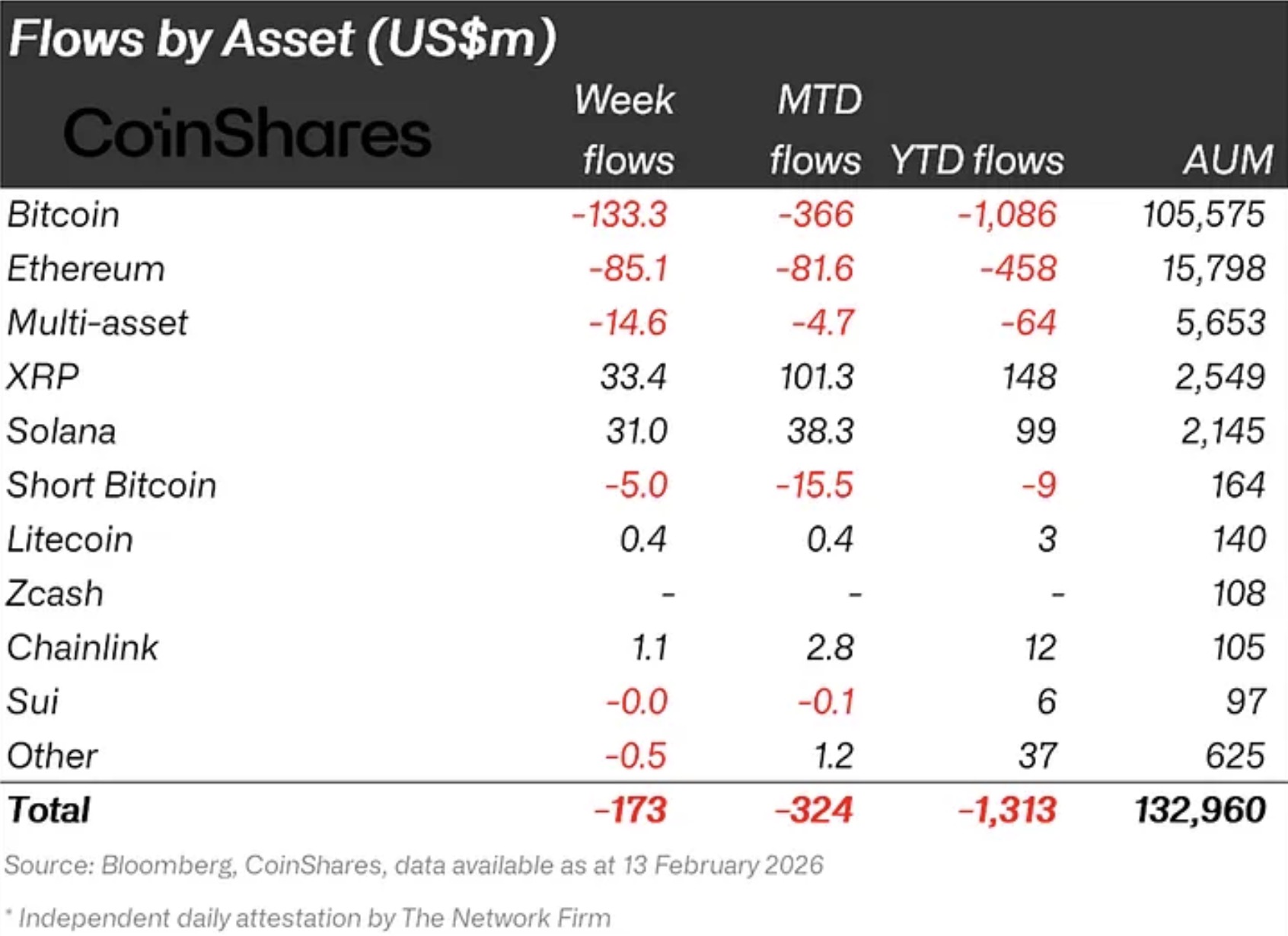This screenshot has height=936, width=1288.
Task: Click the Bloomberg, CoinShares source note
Action: point(413,865)
